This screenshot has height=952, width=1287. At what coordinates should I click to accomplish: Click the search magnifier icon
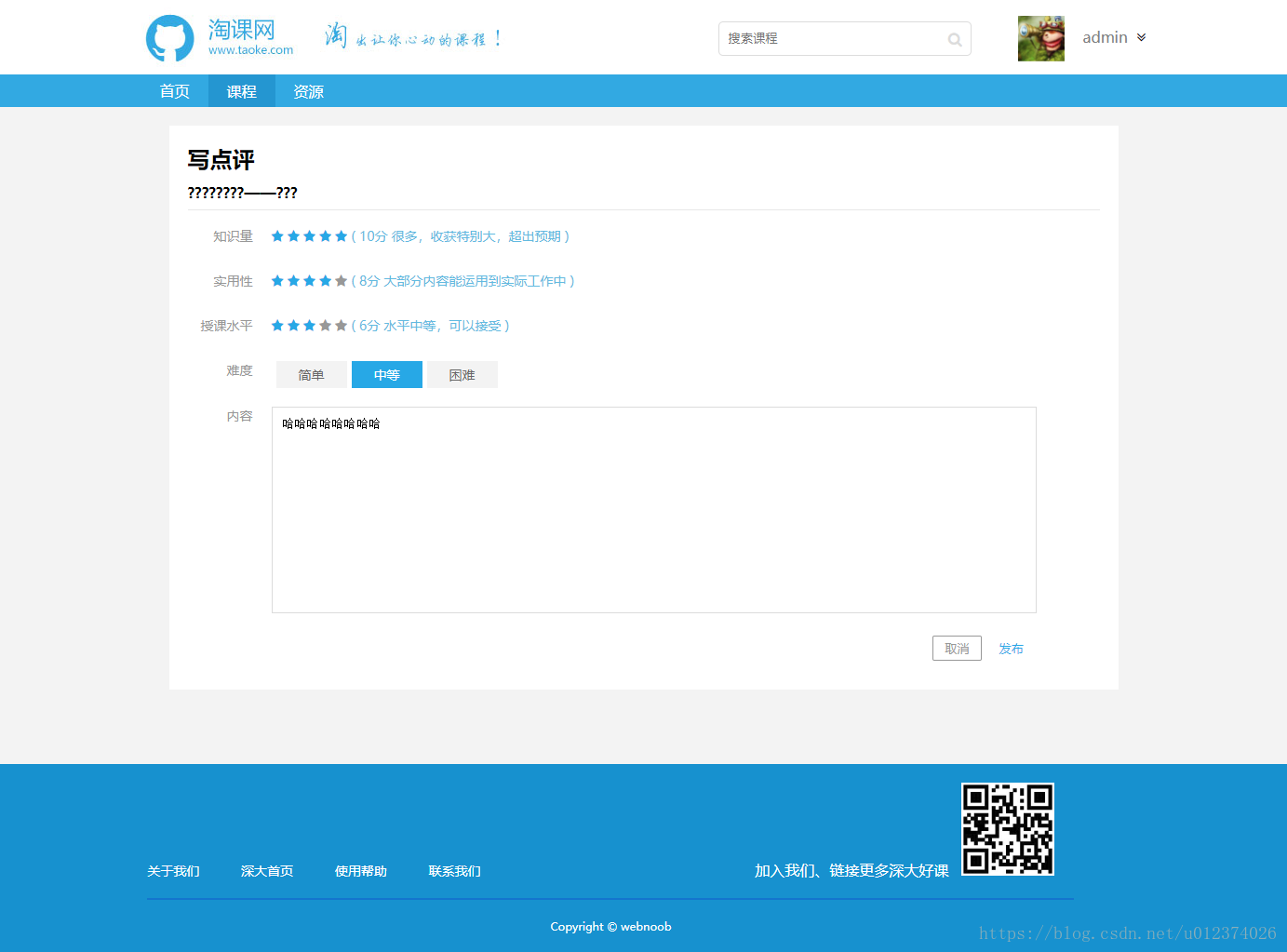tap(955, 39)
